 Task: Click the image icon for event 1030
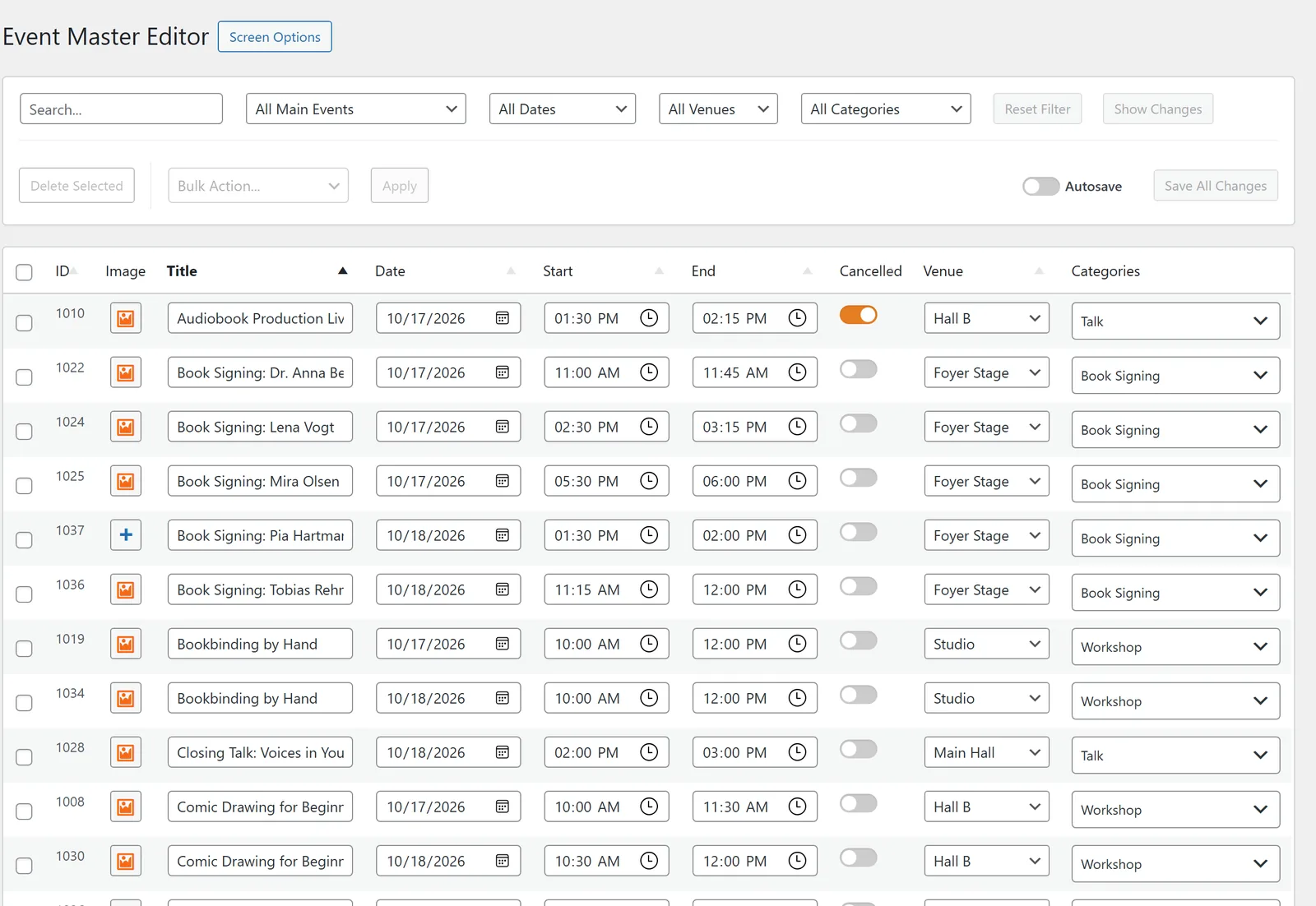pos(126,861)
